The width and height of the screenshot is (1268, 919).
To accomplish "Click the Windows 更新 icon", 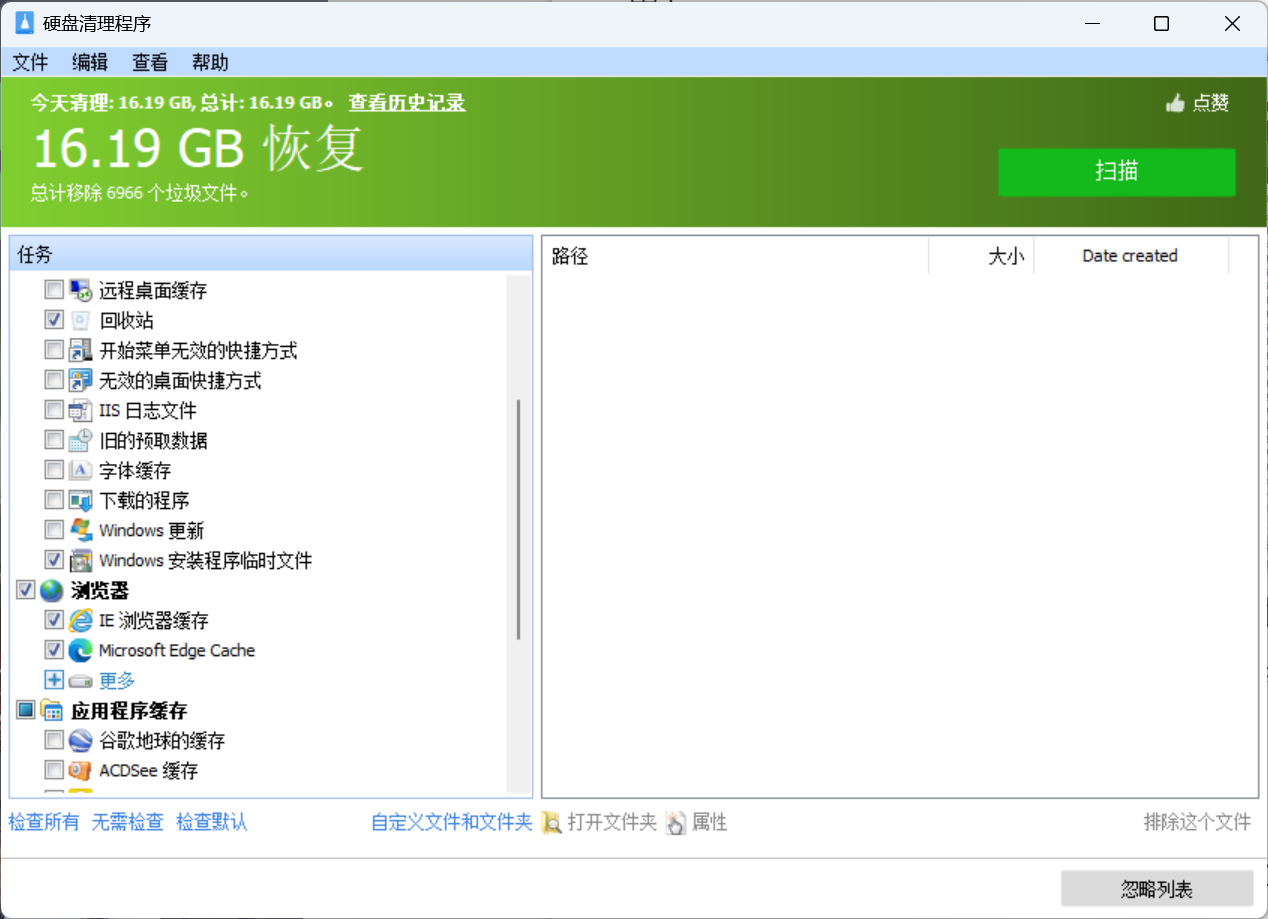I will (81, 530).
